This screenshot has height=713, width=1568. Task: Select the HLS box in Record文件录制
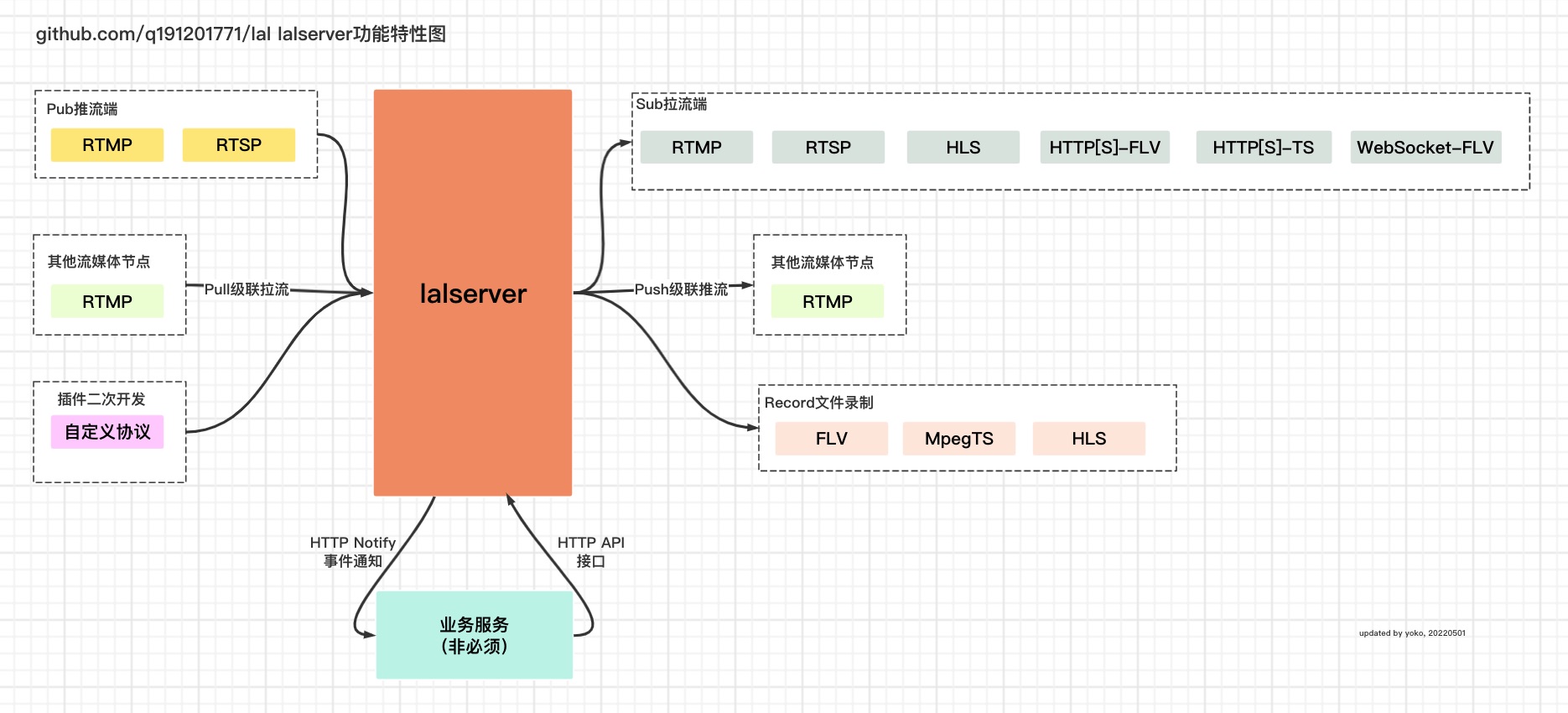click(1089, 439)
